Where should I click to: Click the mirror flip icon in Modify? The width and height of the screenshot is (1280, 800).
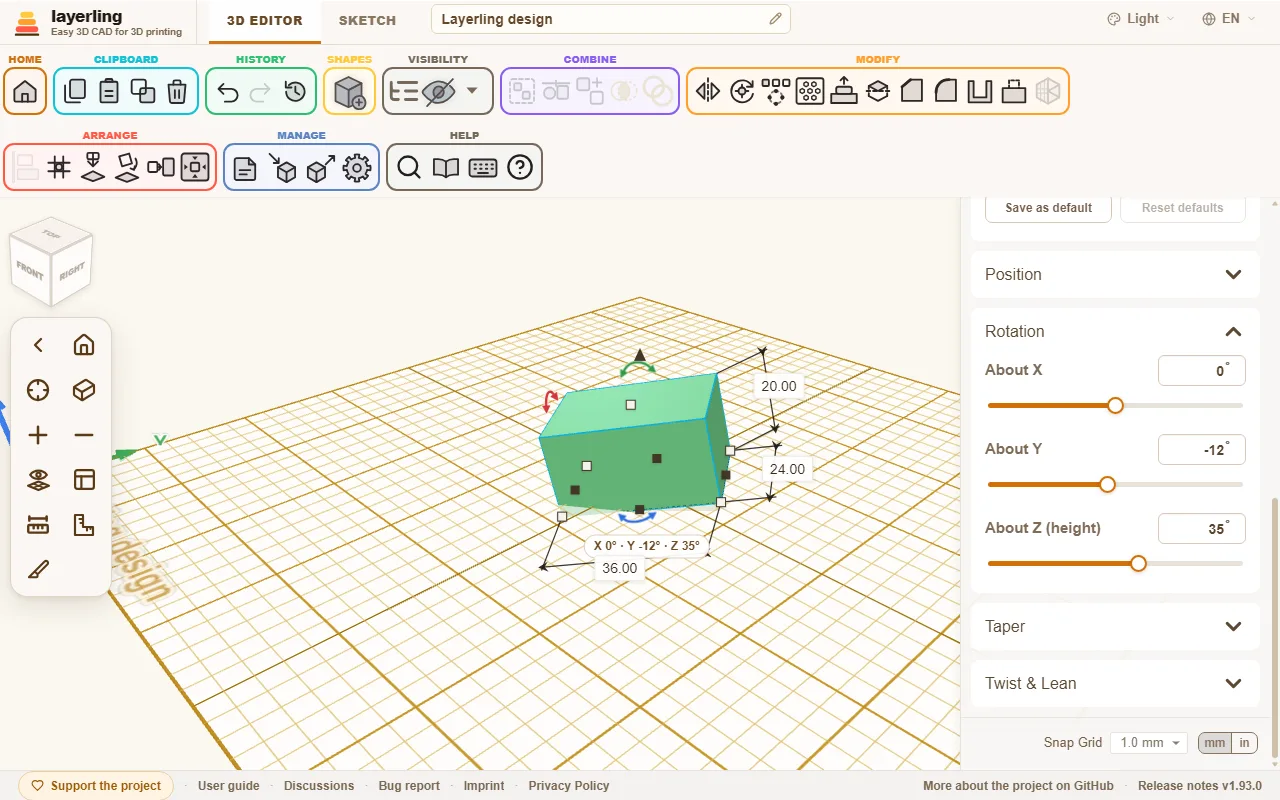[708, 92]
